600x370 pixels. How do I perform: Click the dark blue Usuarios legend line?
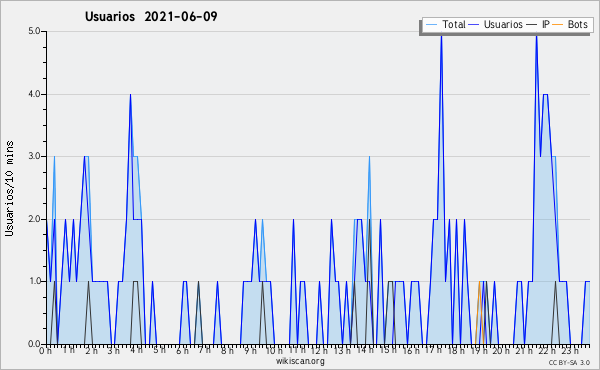[474, 25]
